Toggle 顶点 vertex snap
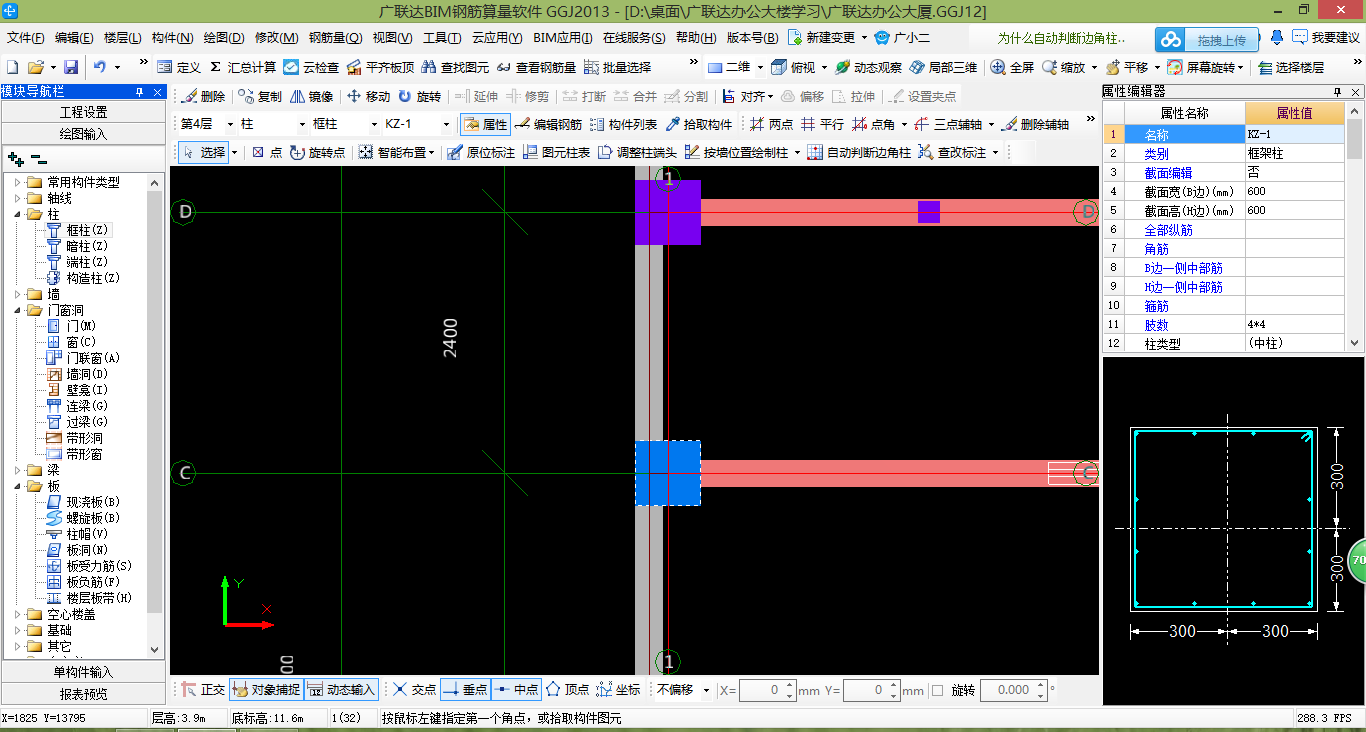 tap(567, 689)
